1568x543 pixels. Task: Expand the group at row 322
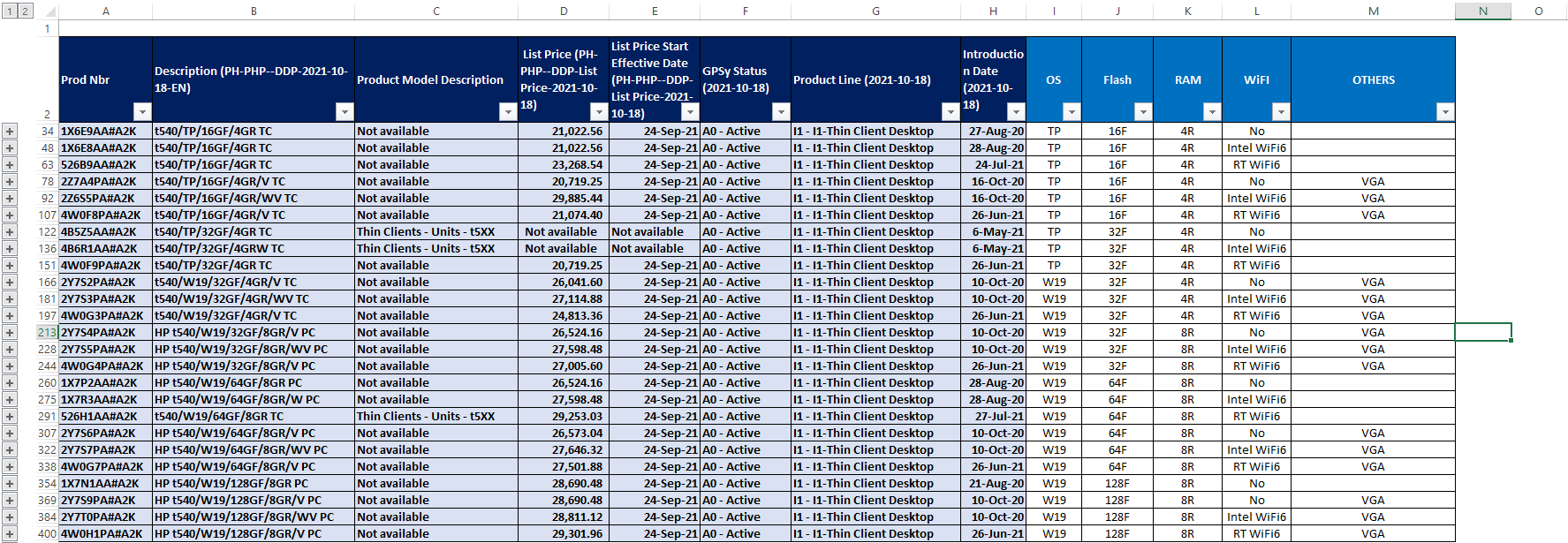tap(10, 450)
